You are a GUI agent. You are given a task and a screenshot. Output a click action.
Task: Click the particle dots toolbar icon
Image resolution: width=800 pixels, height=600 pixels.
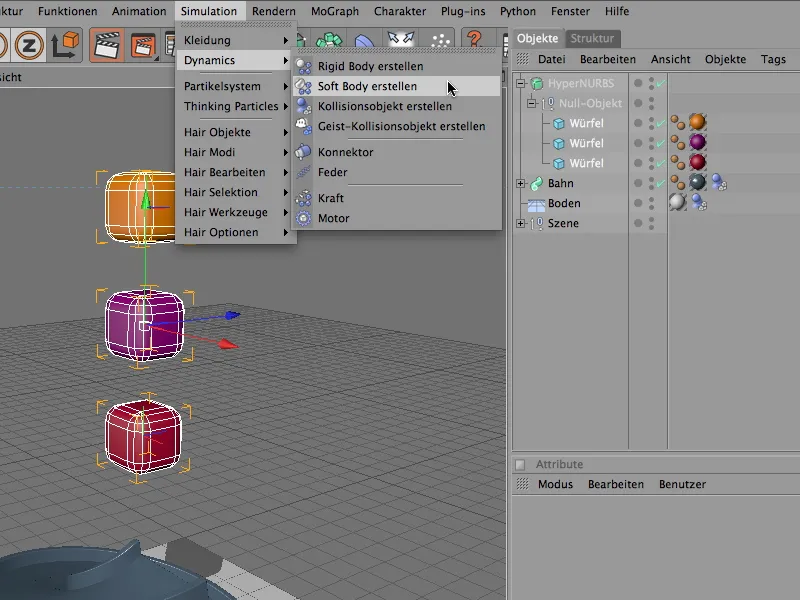point(440,41)
